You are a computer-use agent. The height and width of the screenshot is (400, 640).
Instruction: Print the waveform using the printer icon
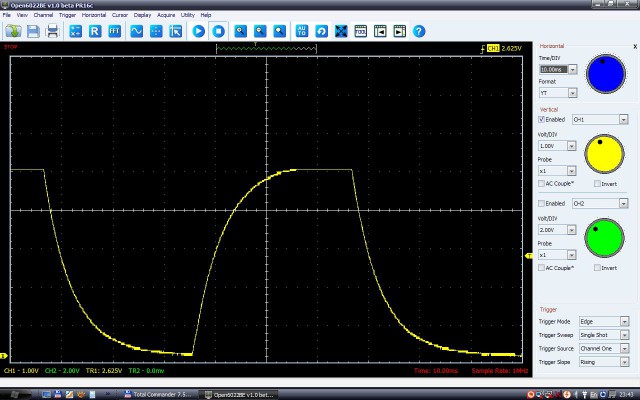pyautogui.click(x=53, y=31)
